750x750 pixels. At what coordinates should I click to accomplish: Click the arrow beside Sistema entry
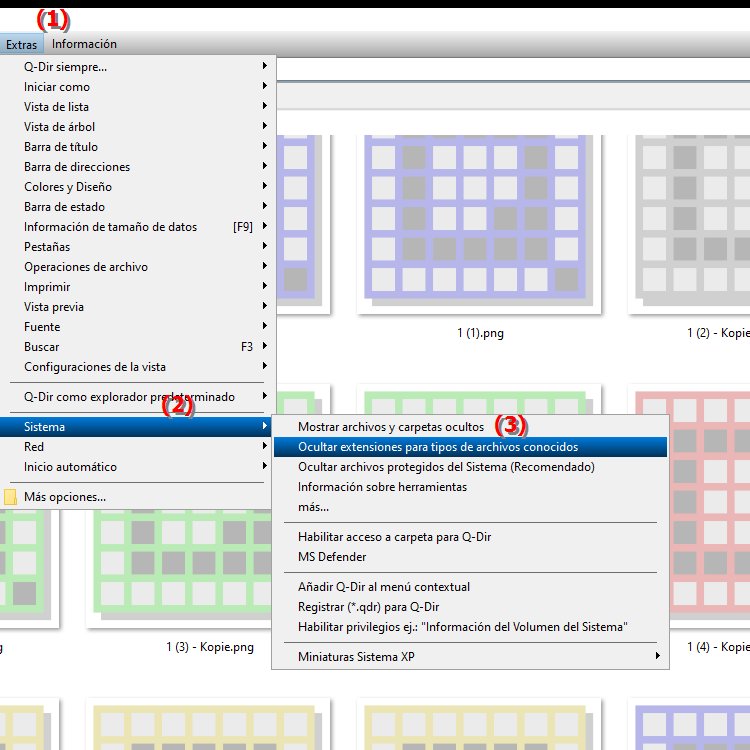(265, 426)
